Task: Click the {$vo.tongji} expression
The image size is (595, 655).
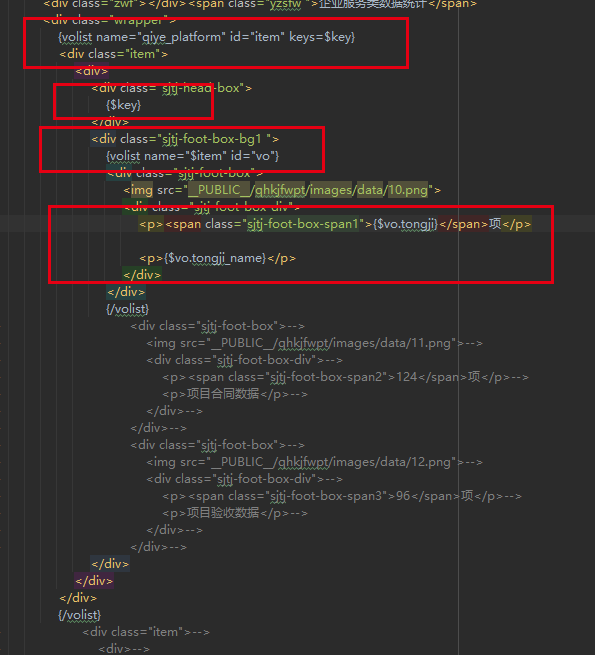Action: (405, 224)
